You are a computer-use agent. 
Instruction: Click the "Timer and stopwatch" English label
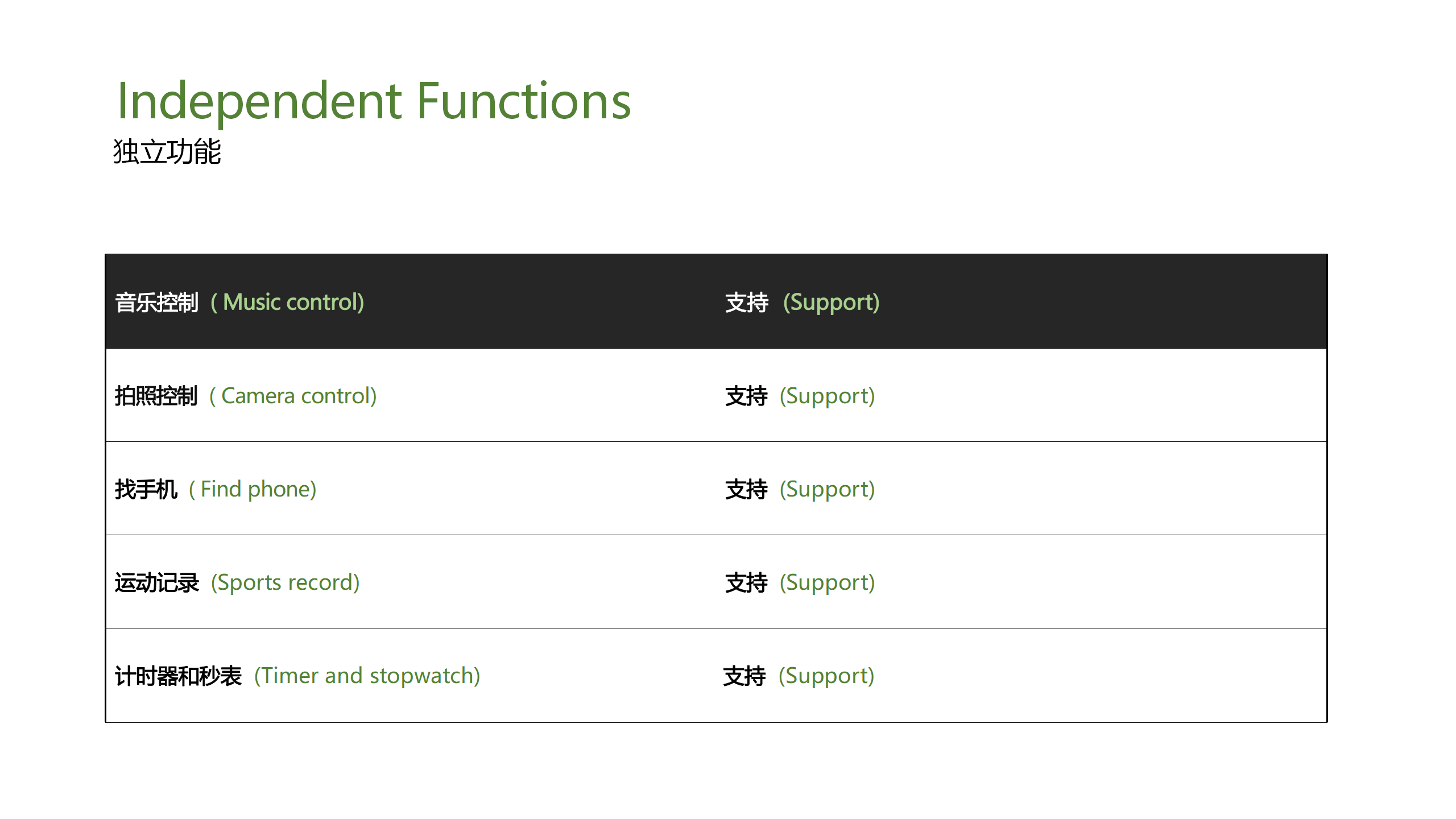(367, 676)
